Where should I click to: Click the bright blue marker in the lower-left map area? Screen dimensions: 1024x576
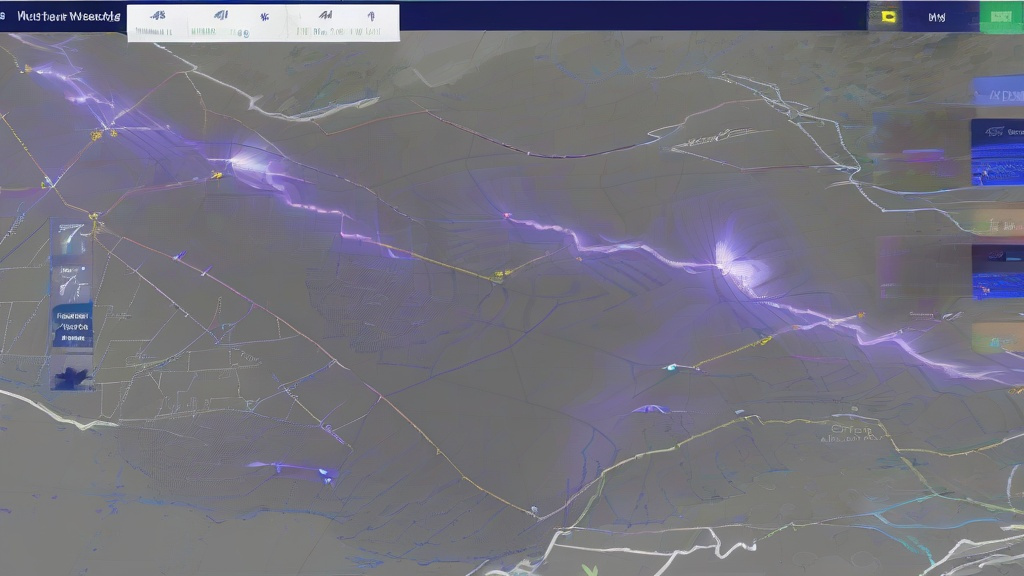coord(325,473)
